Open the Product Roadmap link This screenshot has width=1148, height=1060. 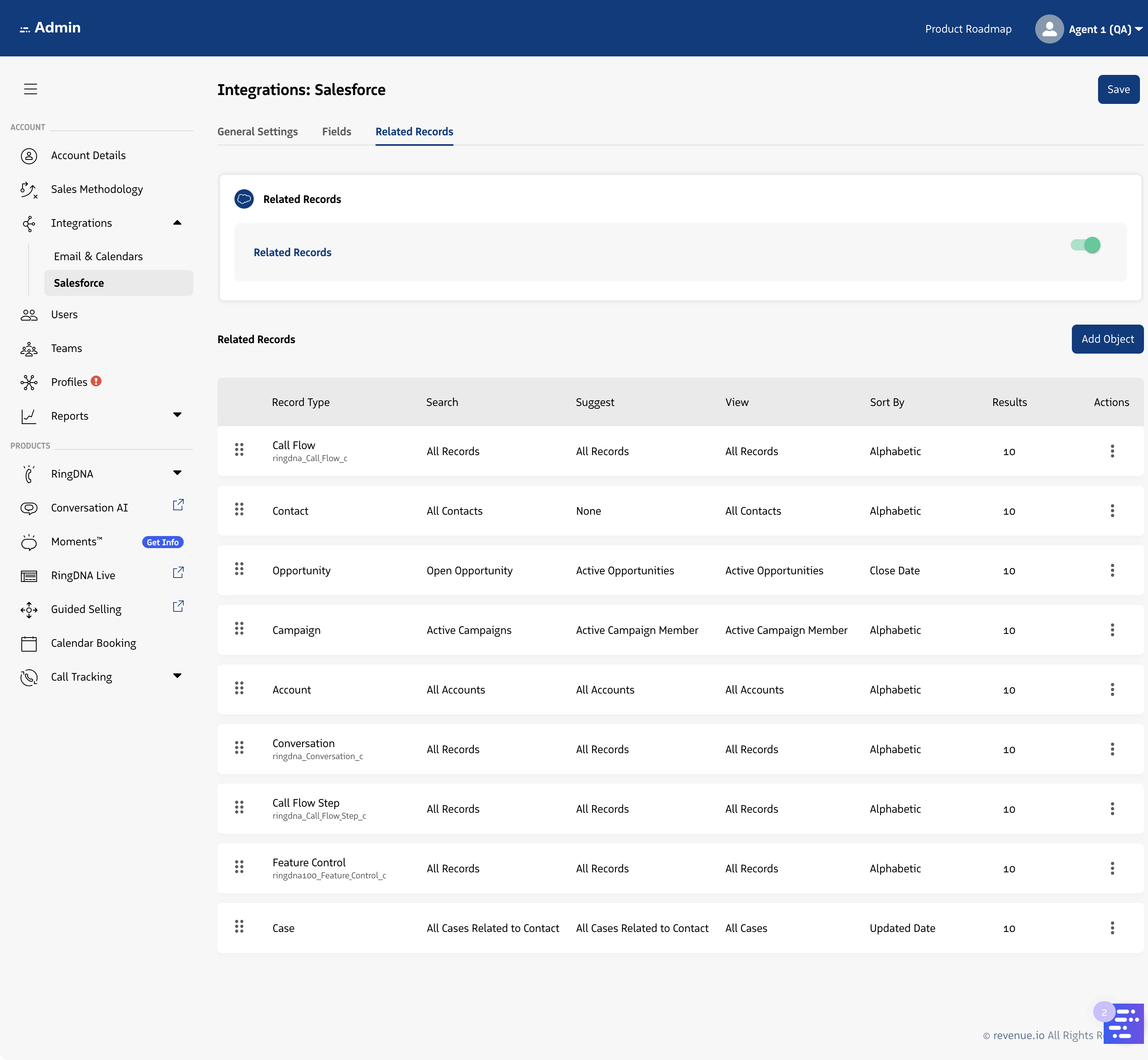[x=968, y=29]
